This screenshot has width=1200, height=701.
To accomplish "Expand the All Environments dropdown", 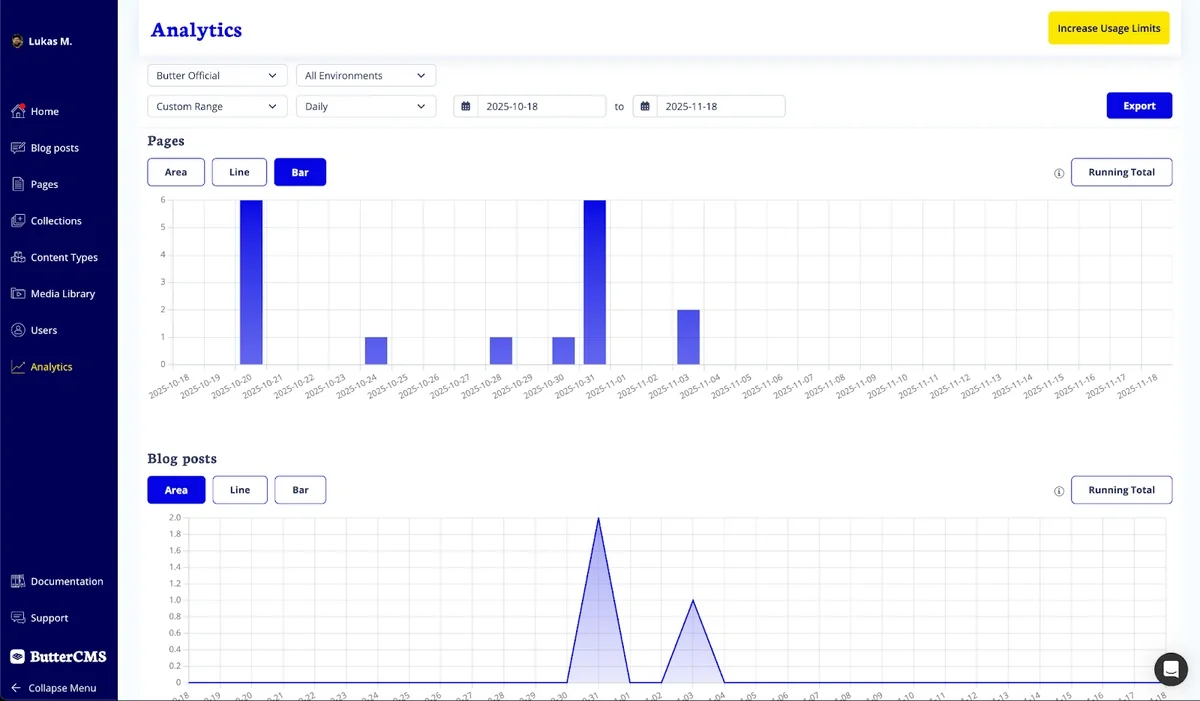I will (366, 76).
